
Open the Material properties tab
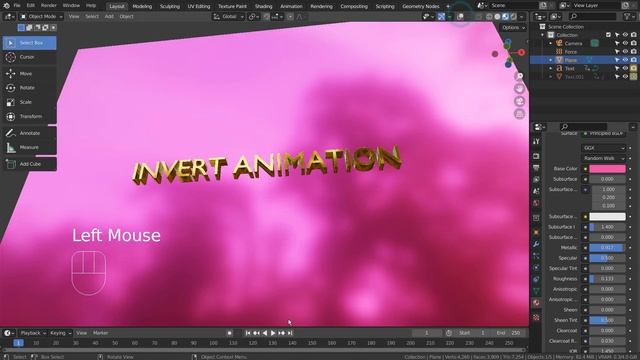[536, 303]
